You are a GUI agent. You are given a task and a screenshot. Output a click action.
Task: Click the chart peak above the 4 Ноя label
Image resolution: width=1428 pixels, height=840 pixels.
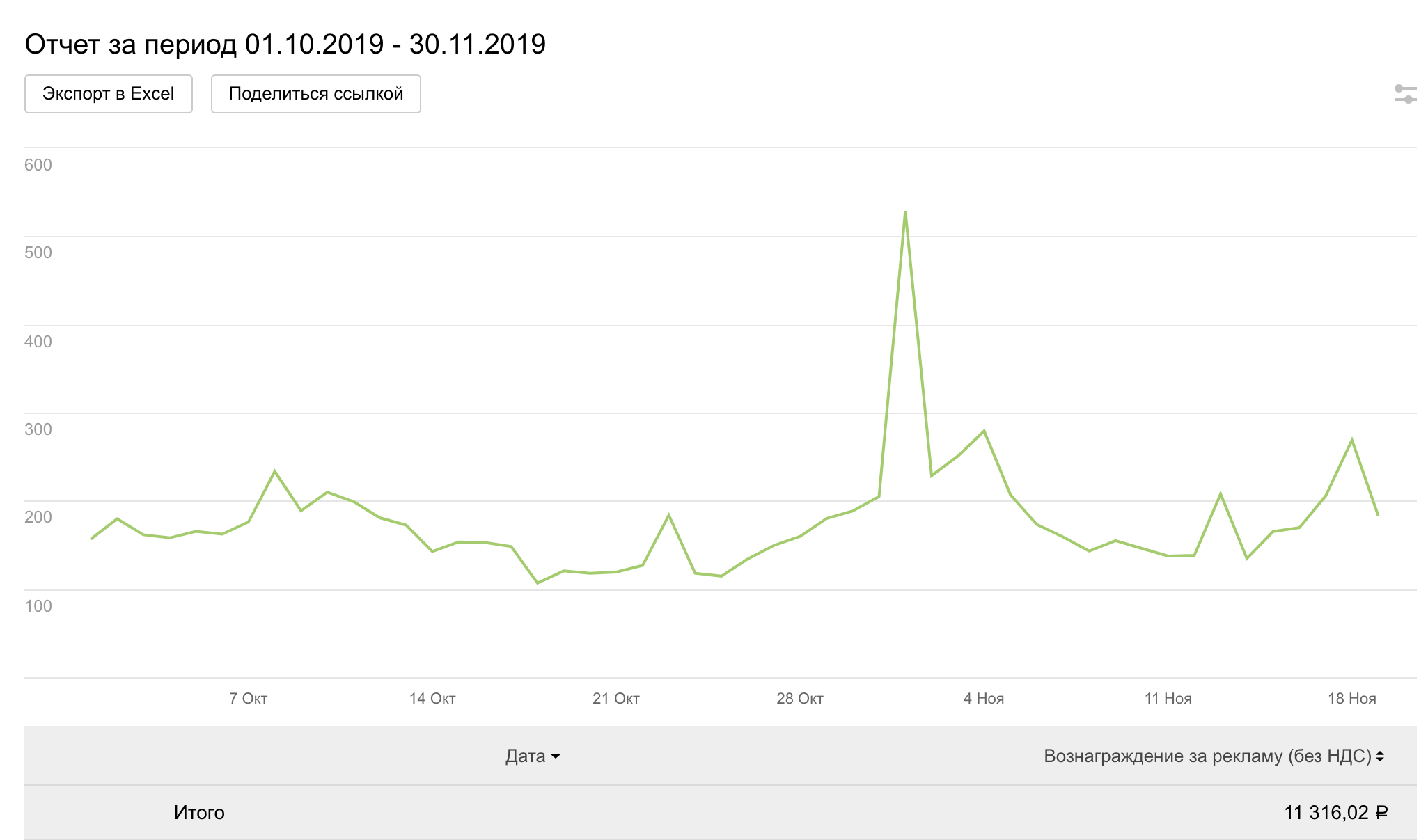[x=984, y=431]
